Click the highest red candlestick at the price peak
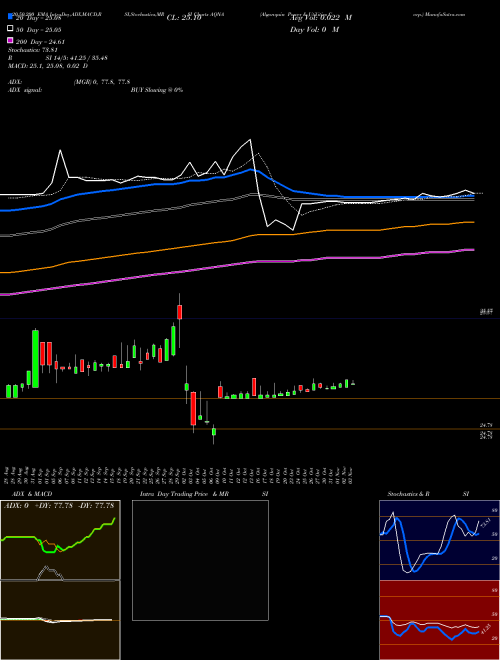This screenshot has height=660, width=500. tap(180, 312)
